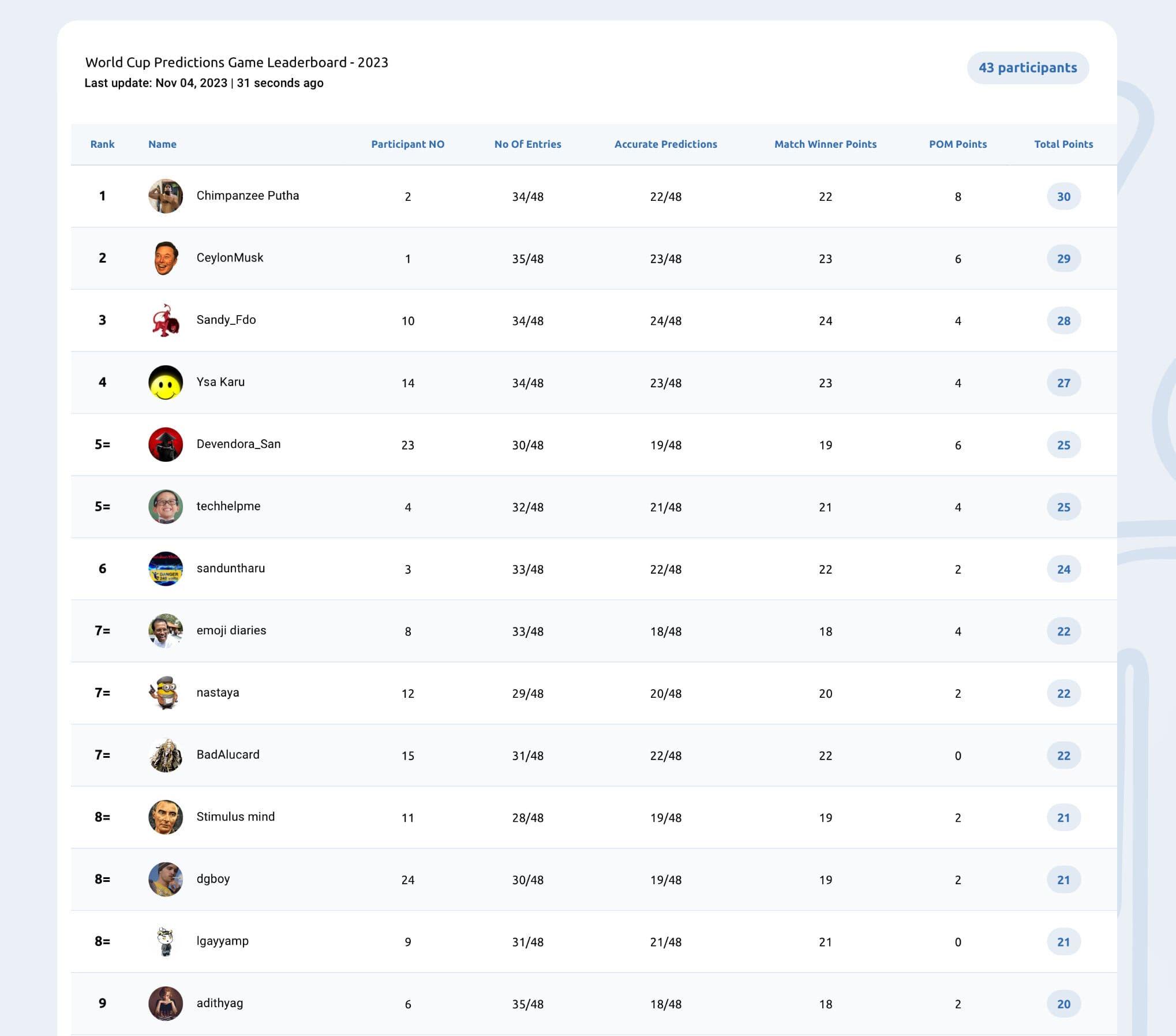This screenshot has height=1036, width=1176.
Task: Click Chimpanzee Putha's avatar picture
Action: (166, 196)
